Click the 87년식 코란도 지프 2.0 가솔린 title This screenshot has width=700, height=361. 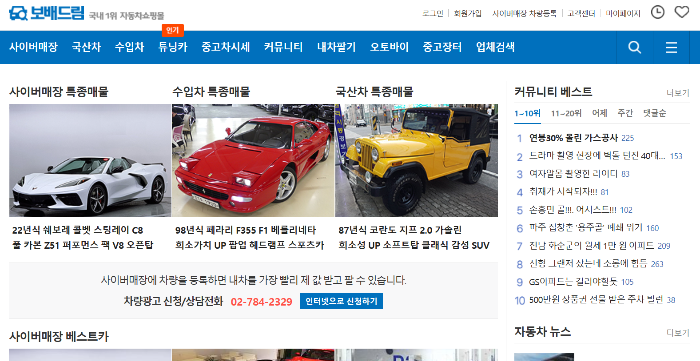click(x=400, y=230)
